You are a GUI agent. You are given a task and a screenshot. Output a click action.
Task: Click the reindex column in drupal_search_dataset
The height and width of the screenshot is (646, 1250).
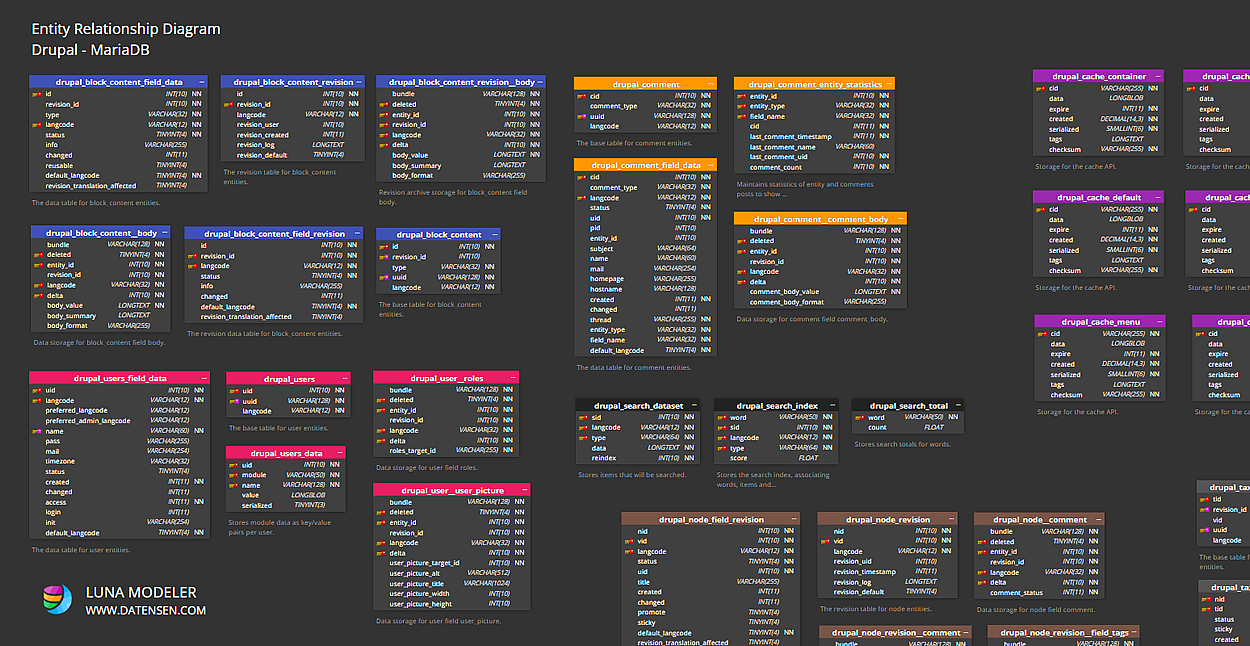pyautogui.click(x=640, y=459)
